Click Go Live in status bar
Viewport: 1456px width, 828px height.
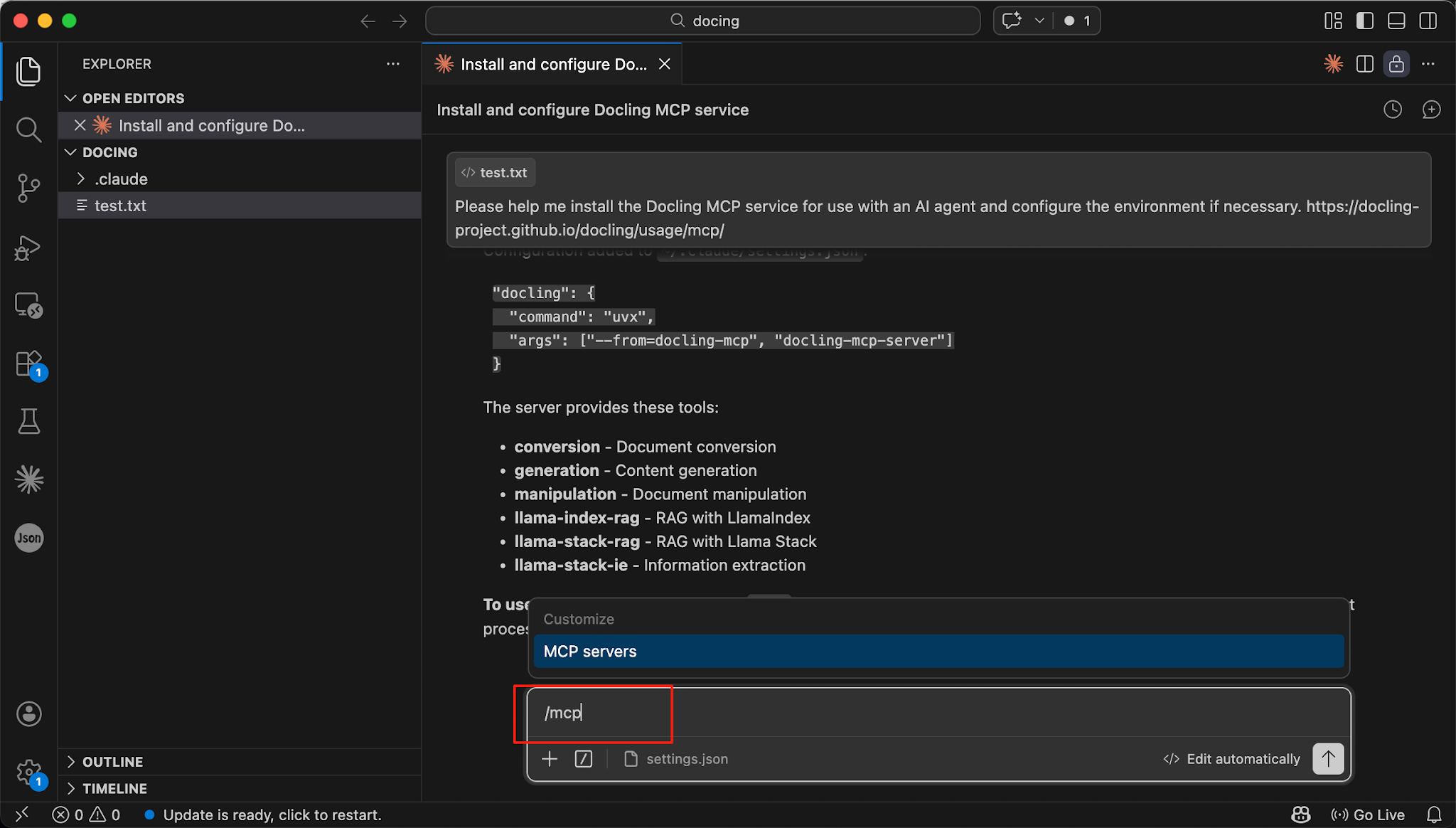1368,815
